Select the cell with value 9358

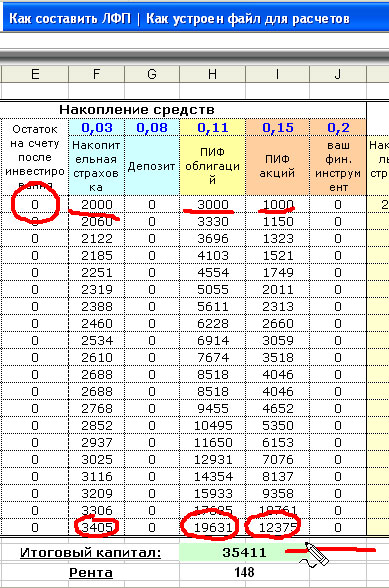pyautogui.click(x=278, y=494)
